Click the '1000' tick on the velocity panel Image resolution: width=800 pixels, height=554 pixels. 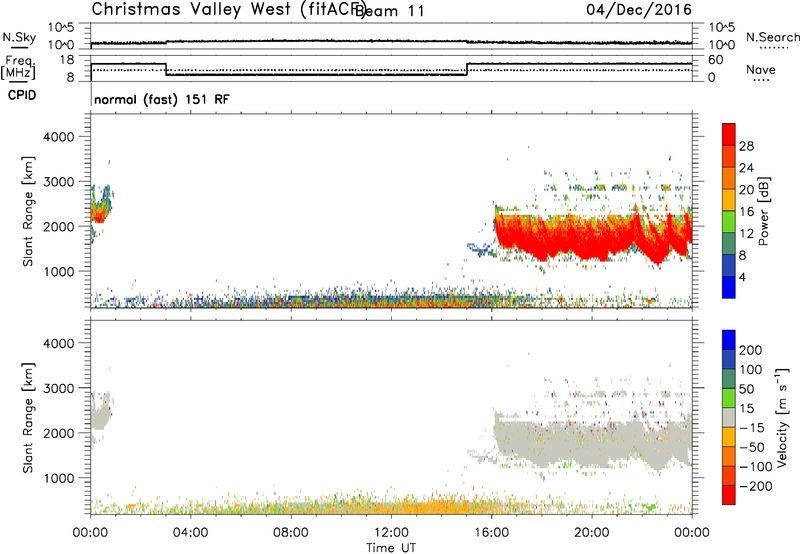(x=59, y=478)
